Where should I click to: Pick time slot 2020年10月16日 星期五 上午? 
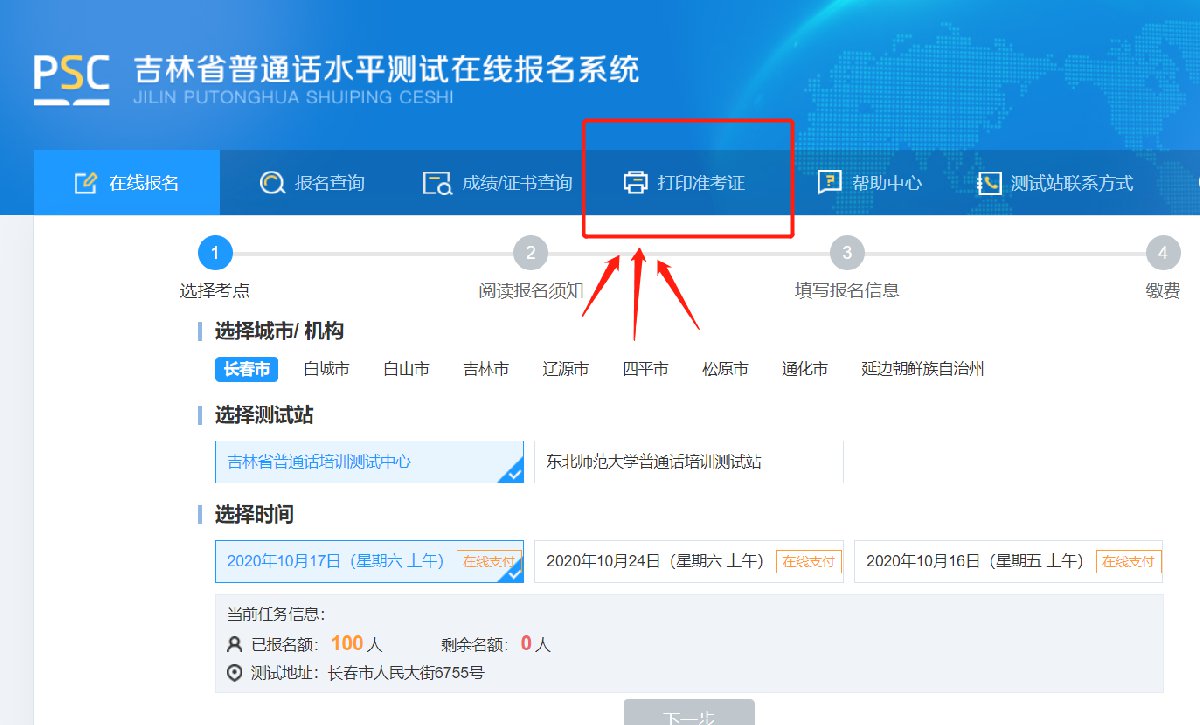pos(1009,561)
